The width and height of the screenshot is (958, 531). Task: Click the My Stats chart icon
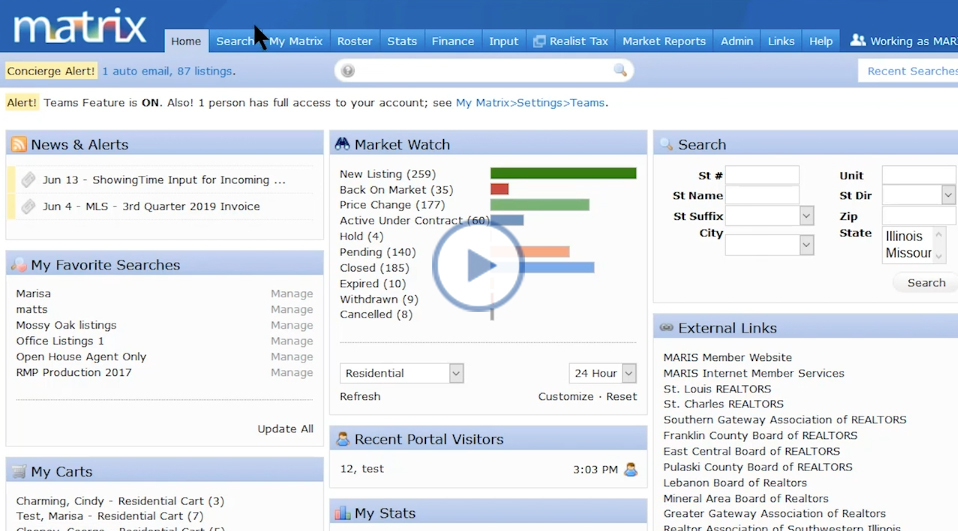pyautogui.click(x=343, y=513)
